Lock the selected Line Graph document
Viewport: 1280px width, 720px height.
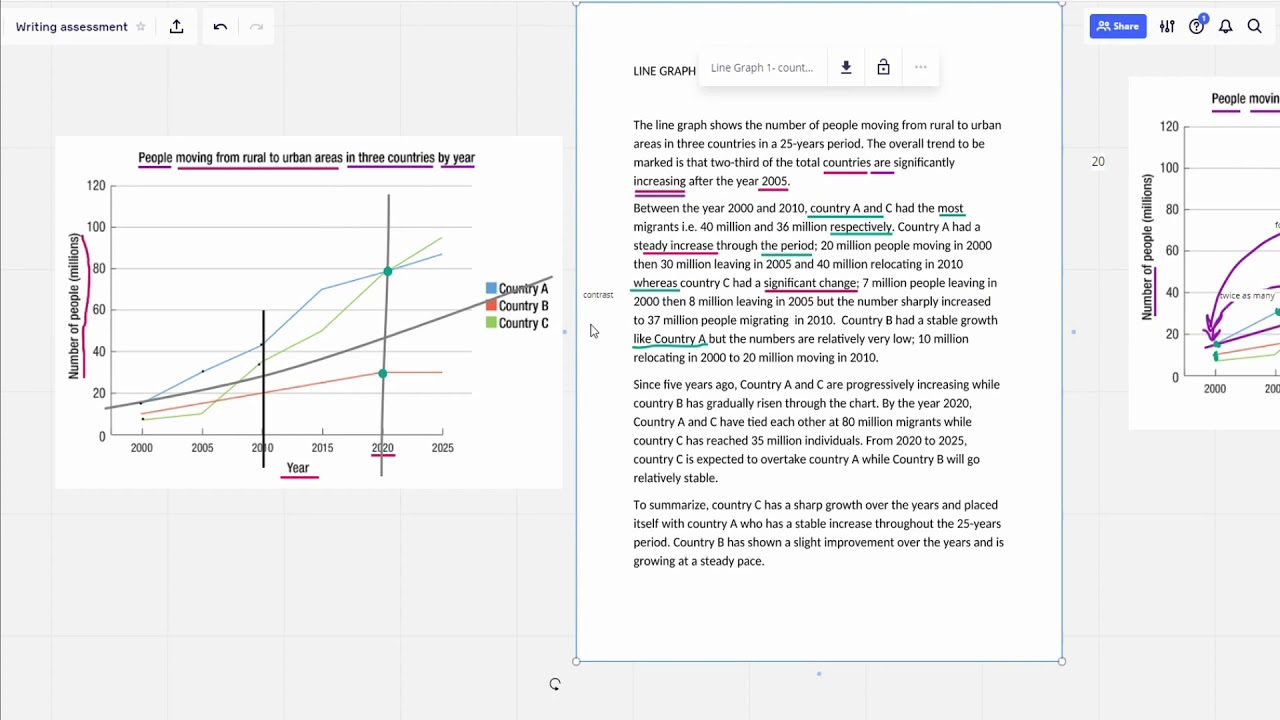[883, 68]
